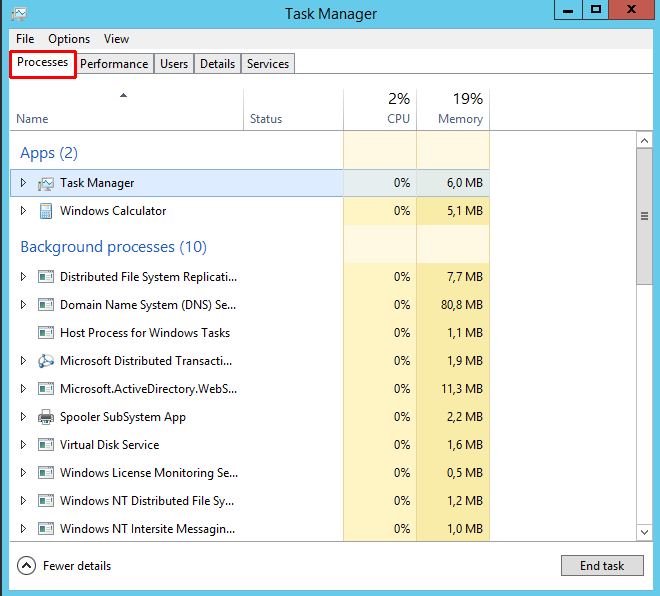Click the Spooler SubSystem App printer icon
Viewport: 660px width, 596px height.
(x=46, y=417)
